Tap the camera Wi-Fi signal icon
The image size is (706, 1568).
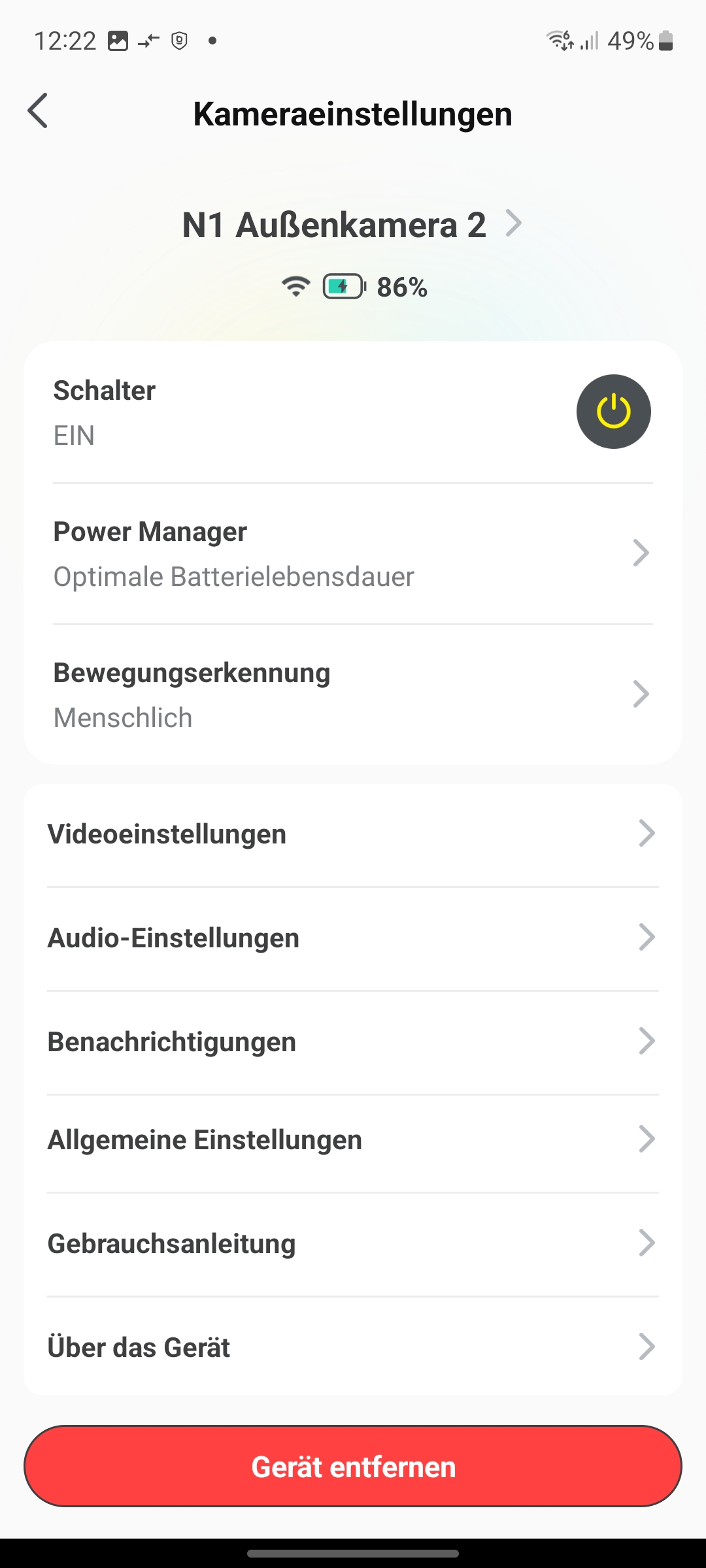tap(295, 286)
